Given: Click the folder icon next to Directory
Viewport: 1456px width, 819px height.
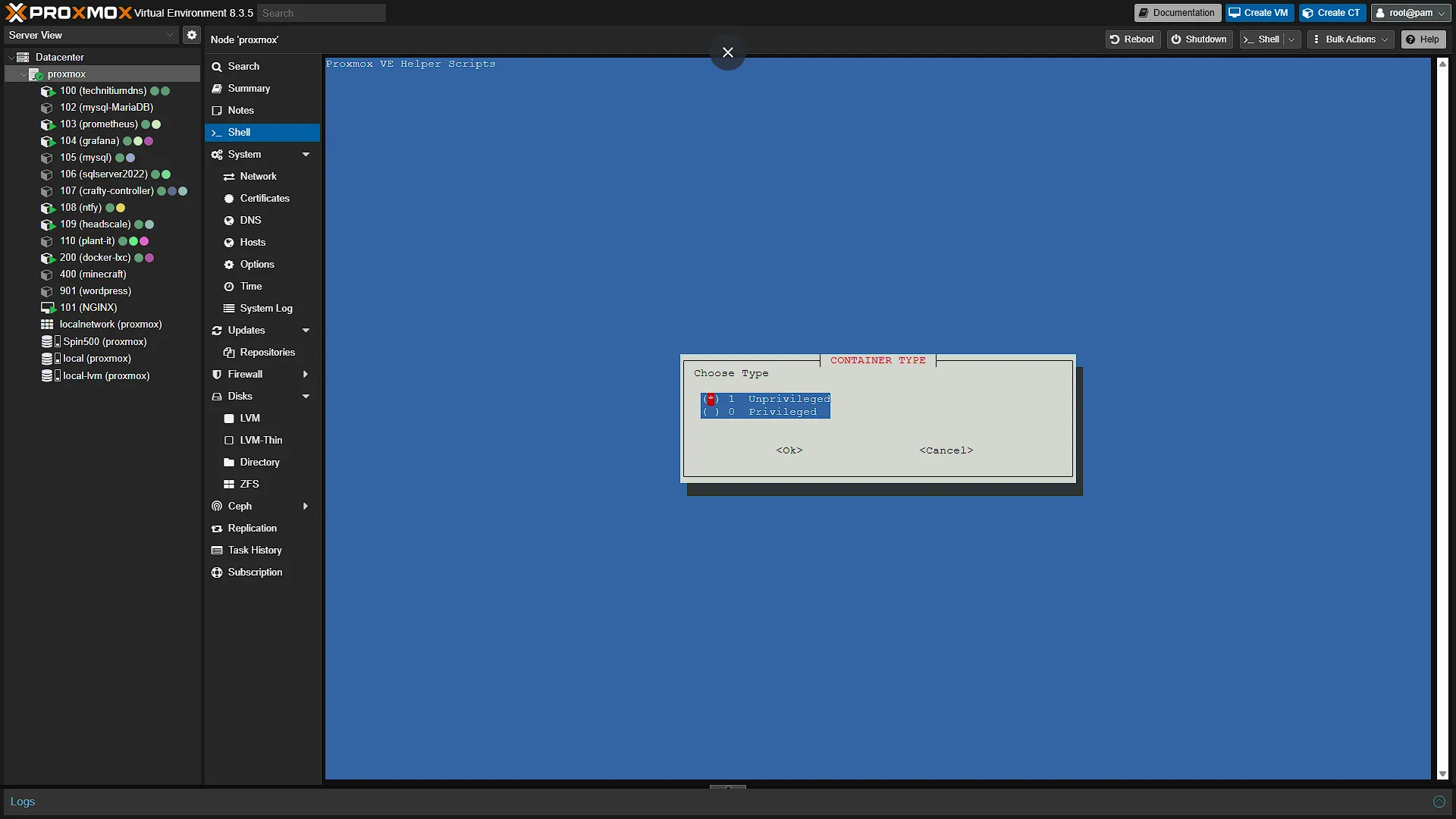Looking at the screenshot, I should [229, 463].
